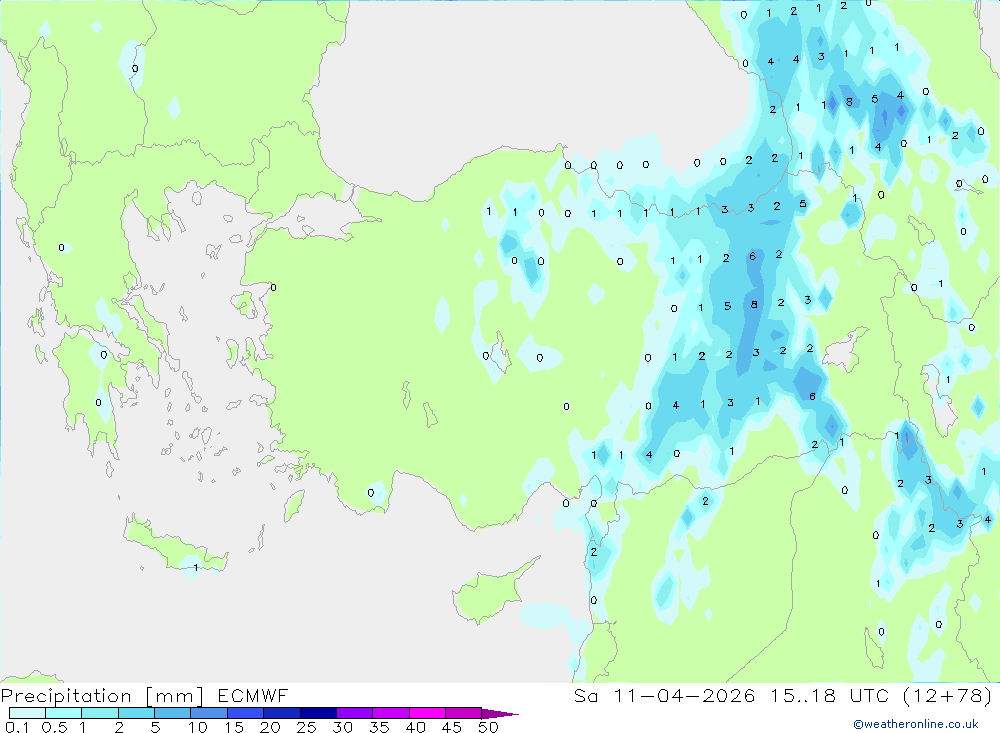Click the 45–50 mm legend color box
This screenshot has width=1000, height=733.
[x=464, y=713]
